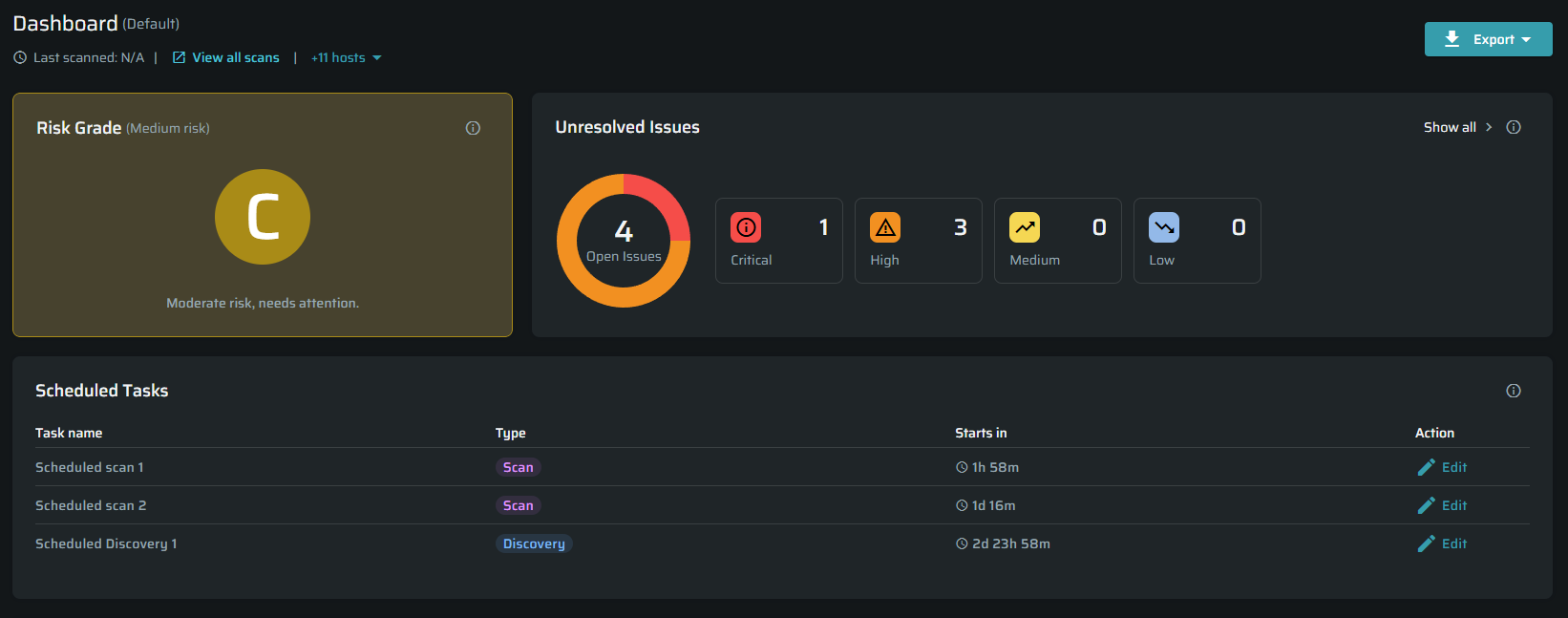Click the Dashboard page title

(65, 23)
